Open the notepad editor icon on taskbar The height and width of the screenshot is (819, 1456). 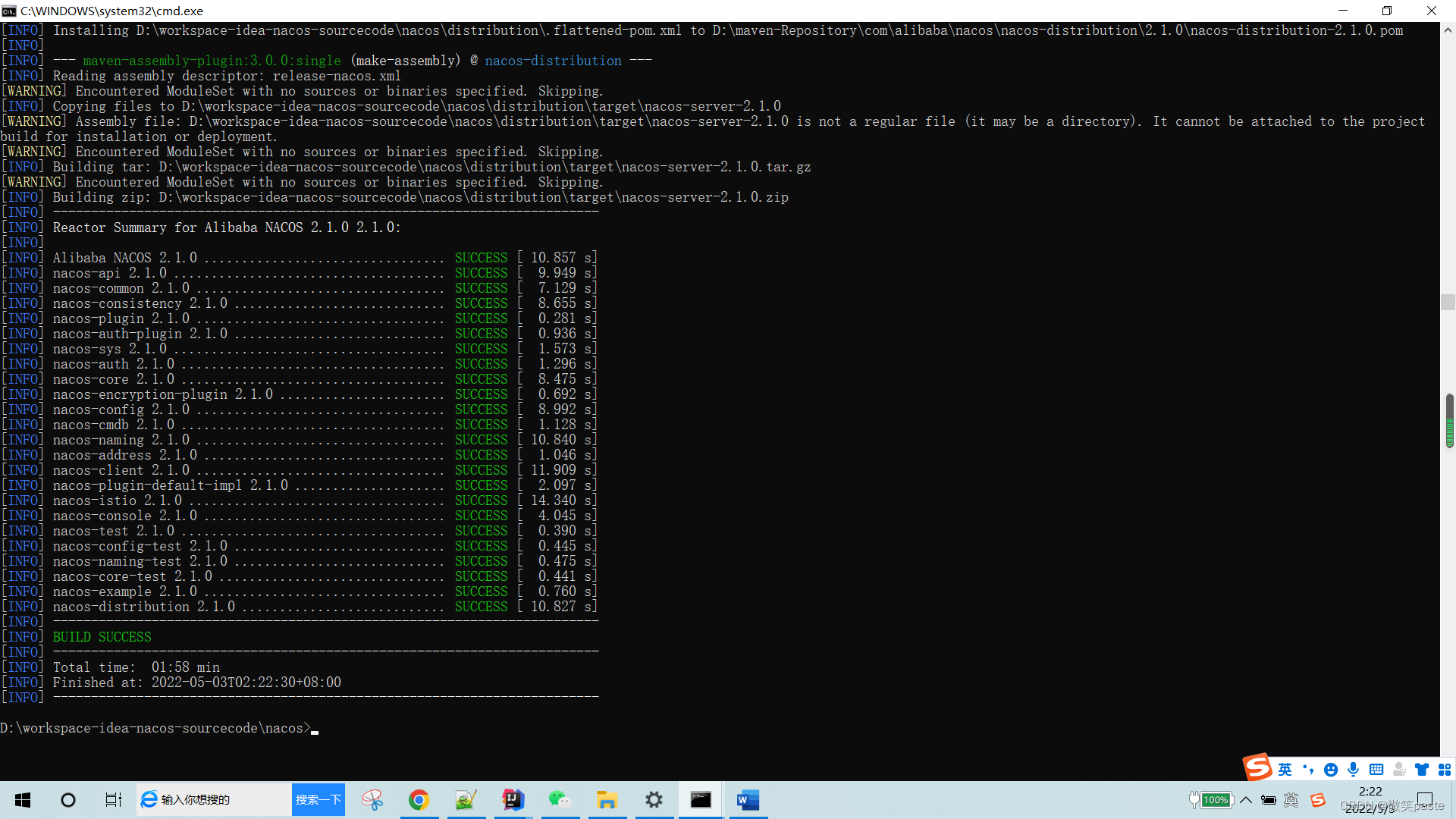tap(466, 800)
